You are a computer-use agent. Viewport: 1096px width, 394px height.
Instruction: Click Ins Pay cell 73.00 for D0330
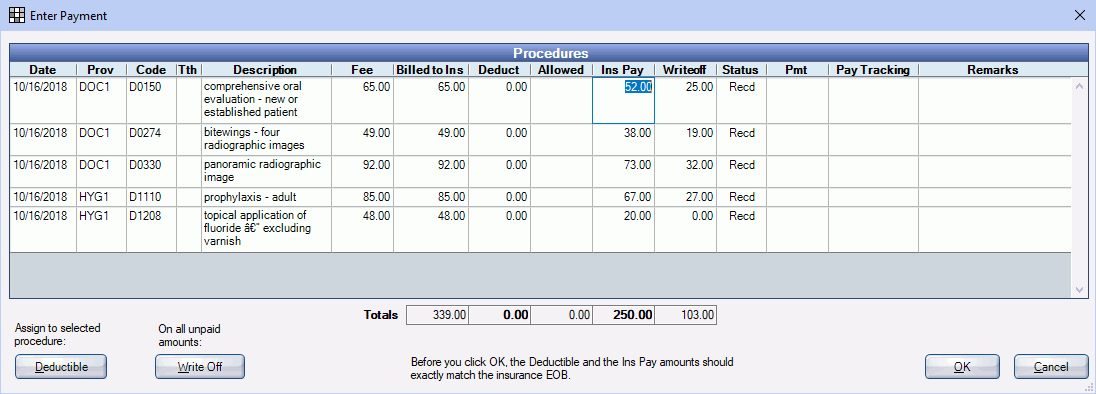pyautogui.click(x=623, y=171)
